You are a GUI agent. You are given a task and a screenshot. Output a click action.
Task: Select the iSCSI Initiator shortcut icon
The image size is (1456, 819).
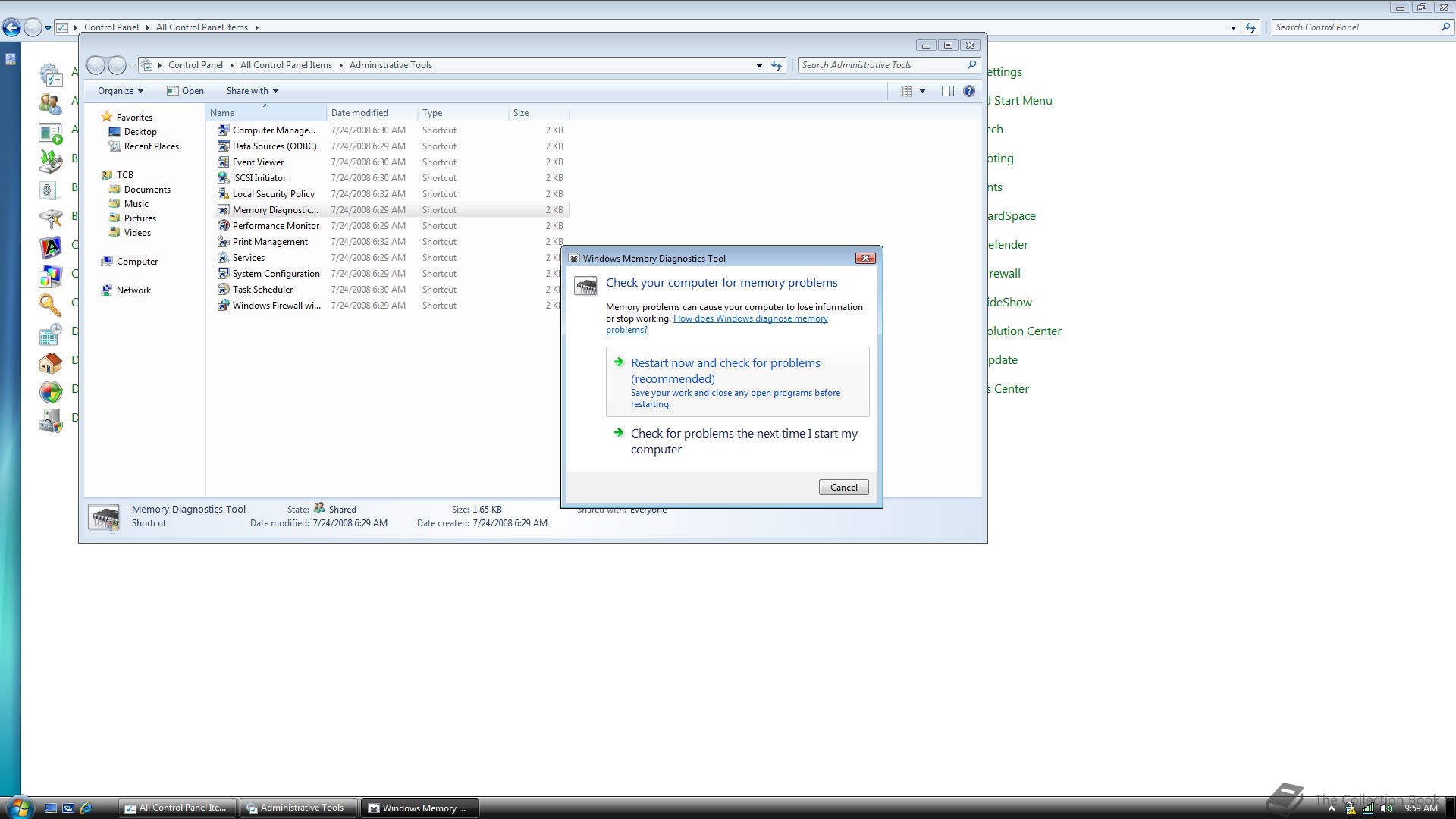pyautogui.click(x=223, y=178)
